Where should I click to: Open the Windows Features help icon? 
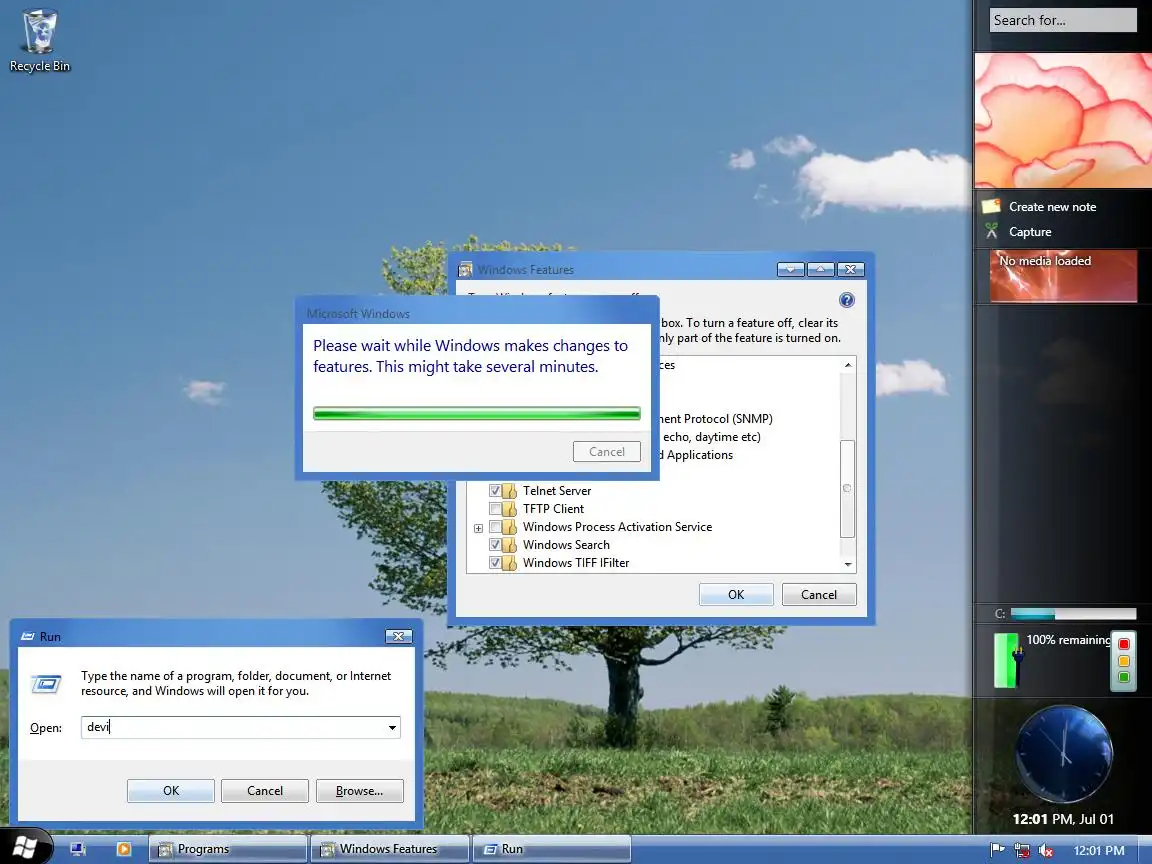[846, 300]
